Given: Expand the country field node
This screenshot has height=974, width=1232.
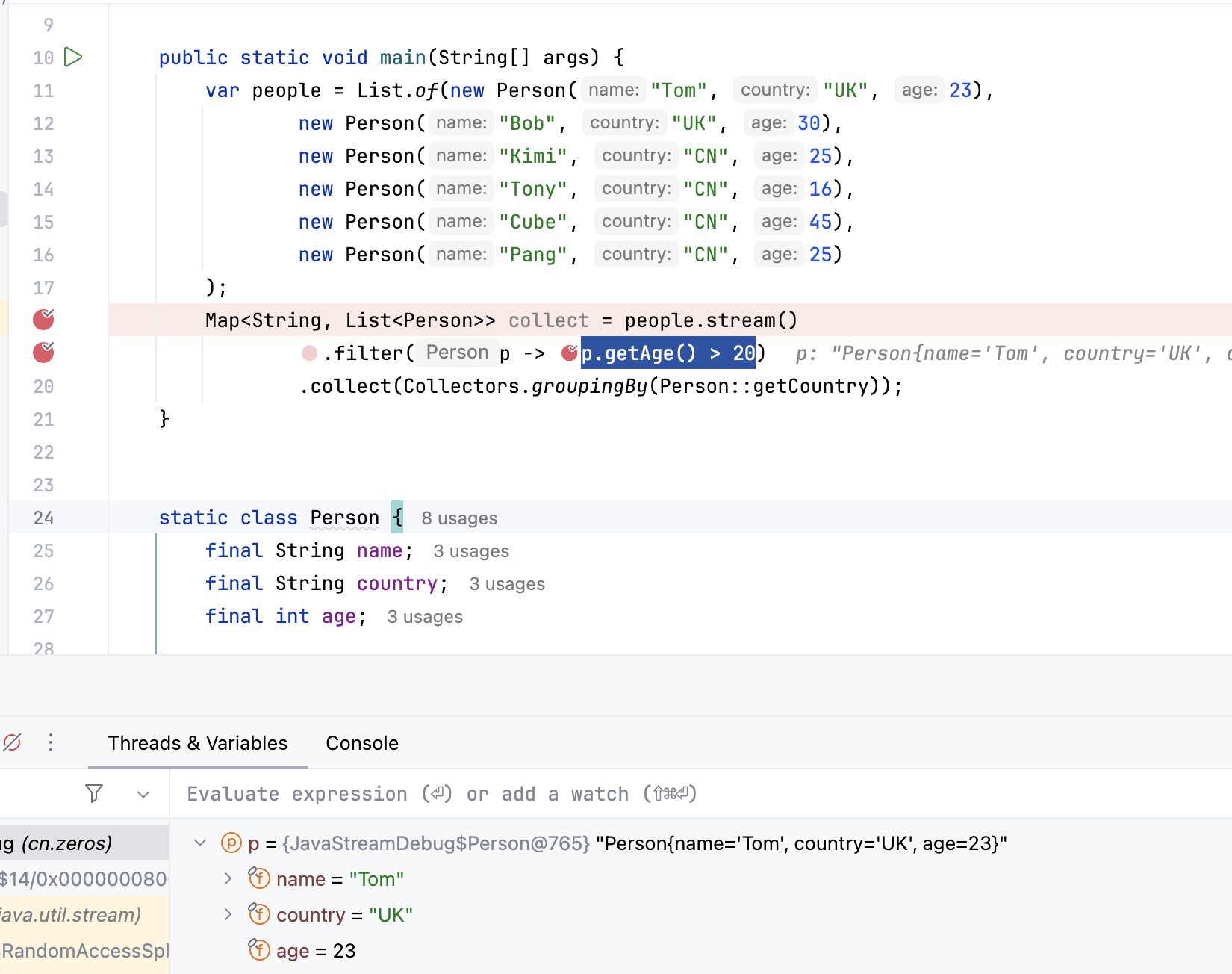Looking at the screenshot, I should click(228, 915).
